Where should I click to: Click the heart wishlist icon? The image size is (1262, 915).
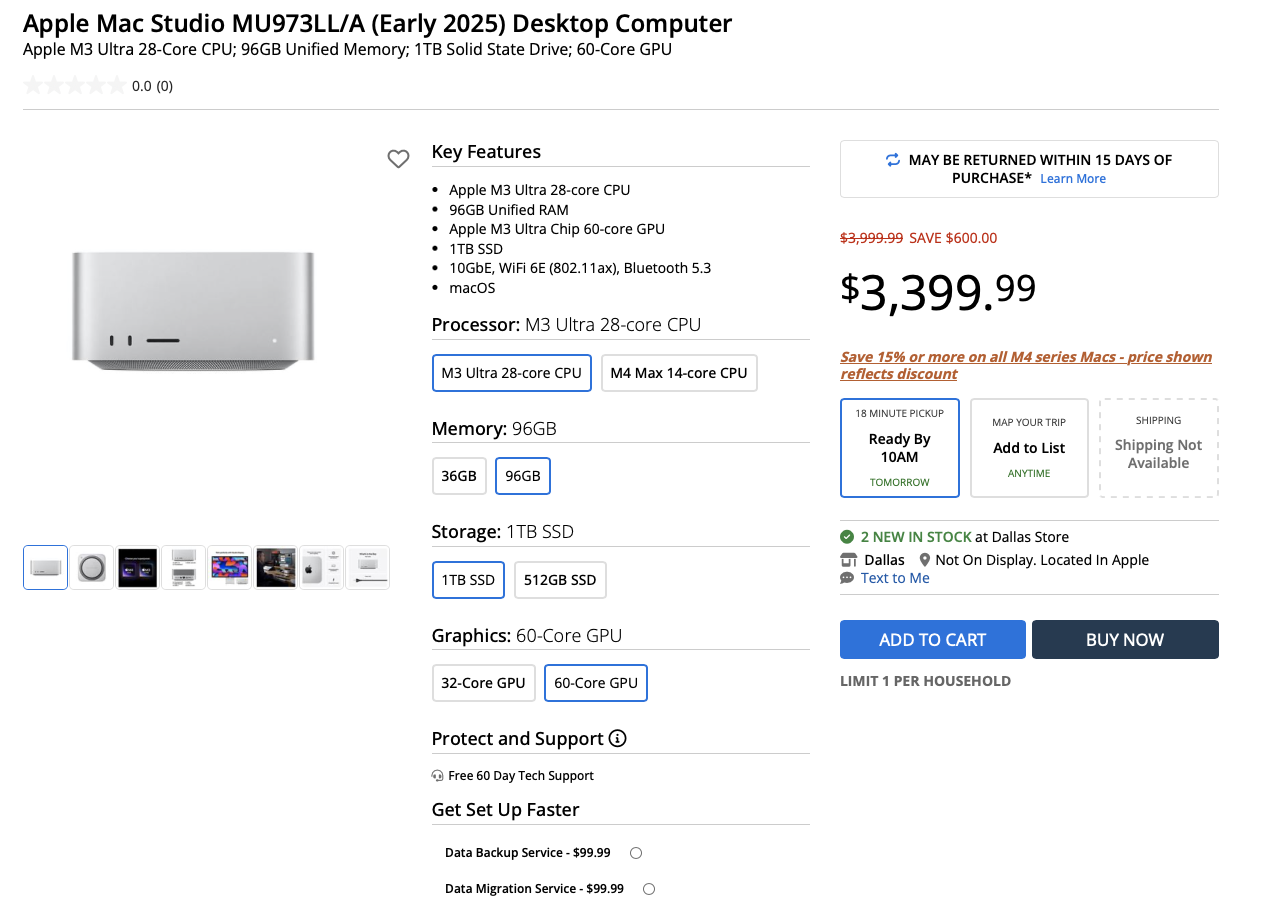[x=398, y=159]
